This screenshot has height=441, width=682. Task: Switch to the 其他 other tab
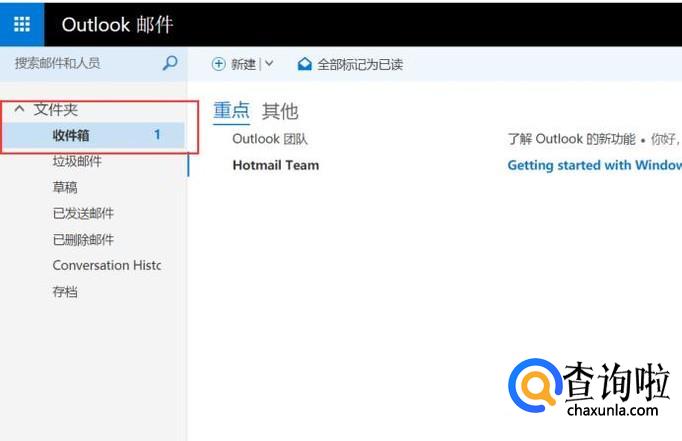[280, 111]
